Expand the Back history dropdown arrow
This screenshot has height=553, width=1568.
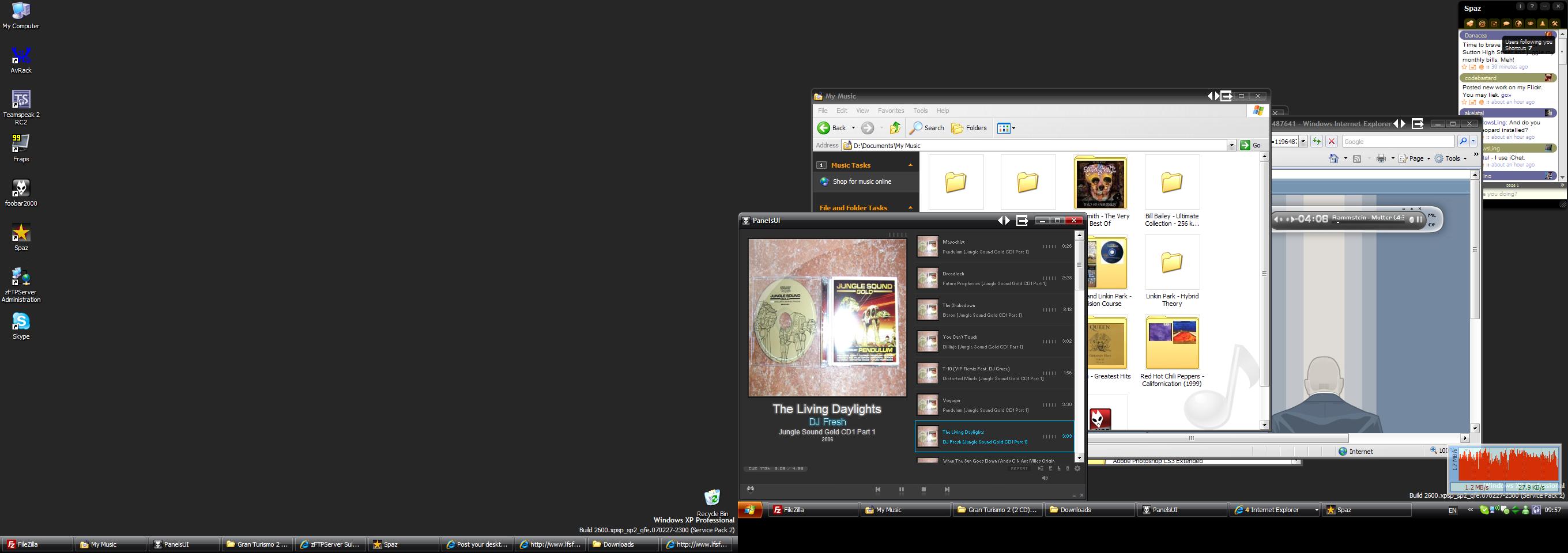click(x=853, y=128)
